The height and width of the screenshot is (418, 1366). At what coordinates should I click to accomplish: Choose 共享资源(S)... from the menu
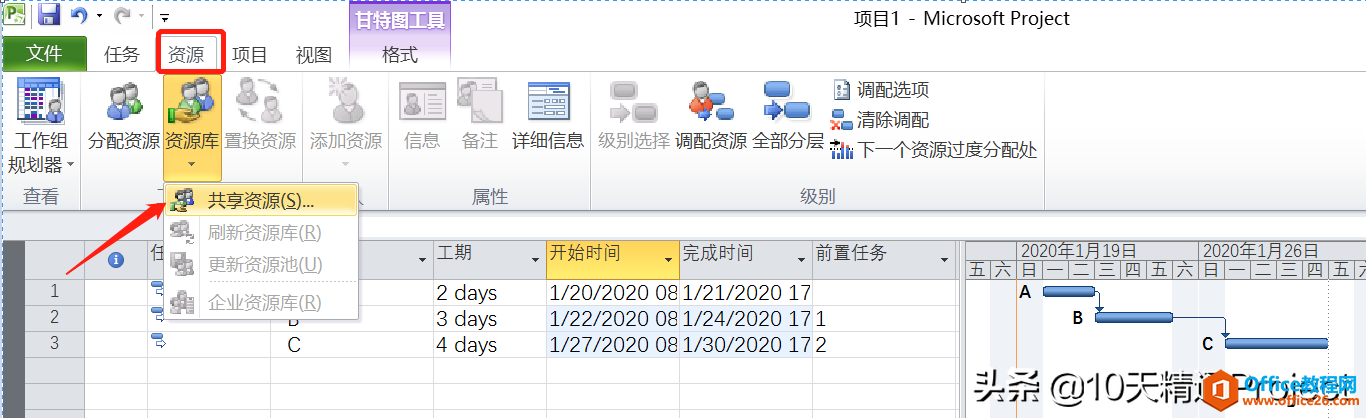[x=260, y=199]
